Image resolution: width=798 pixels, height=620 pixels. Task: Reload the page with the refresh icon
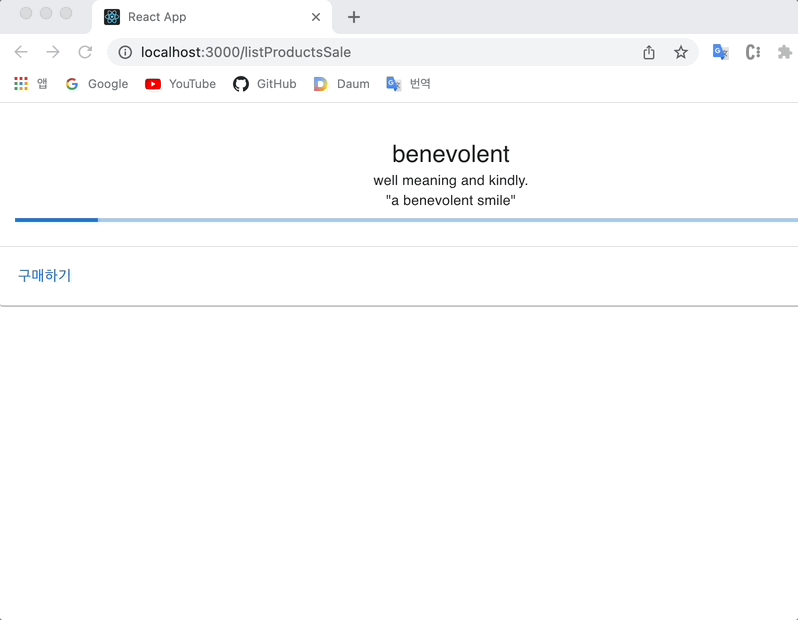click(x=85, y=52)
